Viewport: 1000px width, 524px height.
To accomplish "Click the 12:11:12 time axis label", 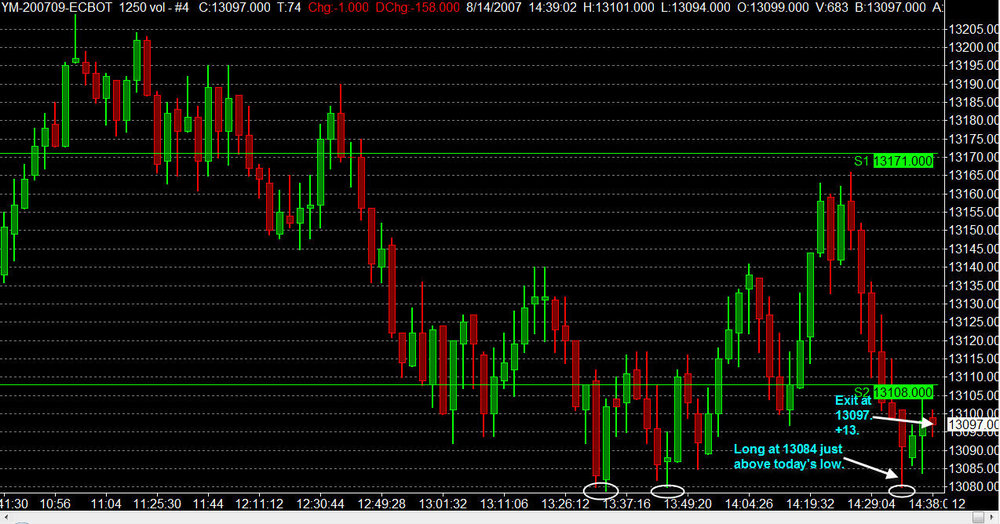I will pos(259,504).
